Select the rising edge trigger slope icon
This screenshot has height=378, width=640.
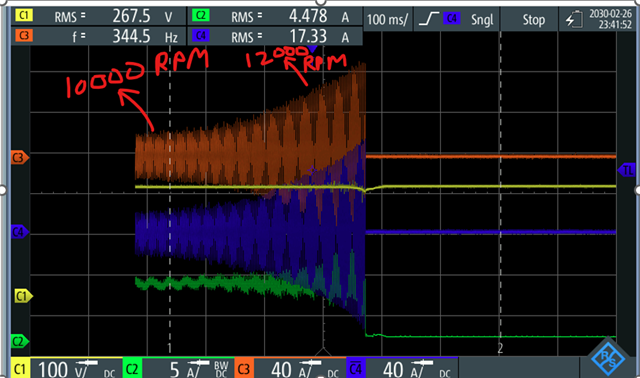point(429,19)
